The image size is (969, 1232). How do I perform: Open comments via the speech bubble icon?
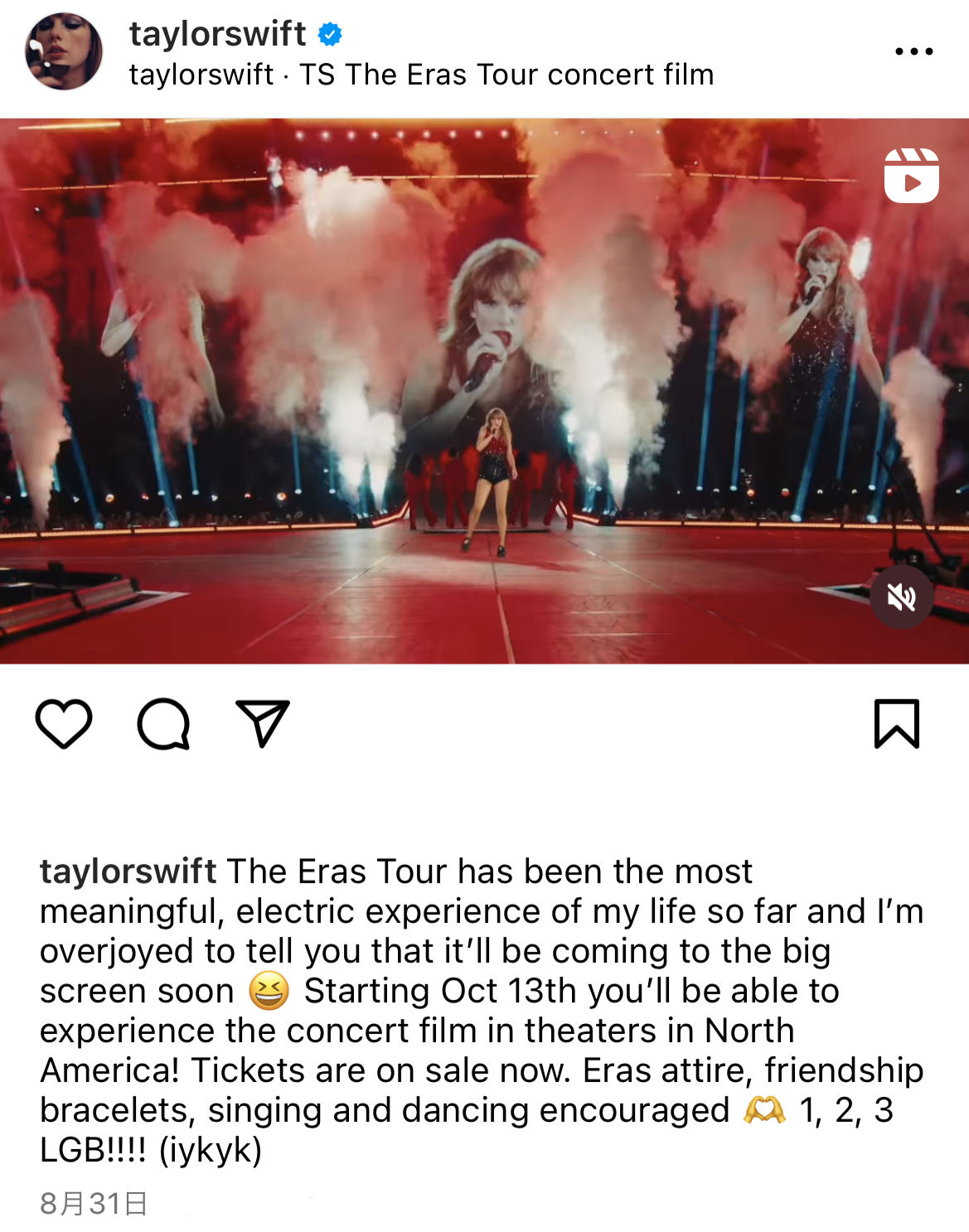point(163,724)
